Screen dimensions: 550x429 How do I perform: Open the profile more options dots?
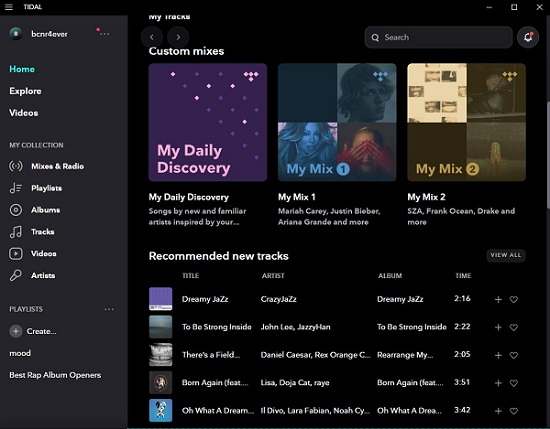point(104,34)
